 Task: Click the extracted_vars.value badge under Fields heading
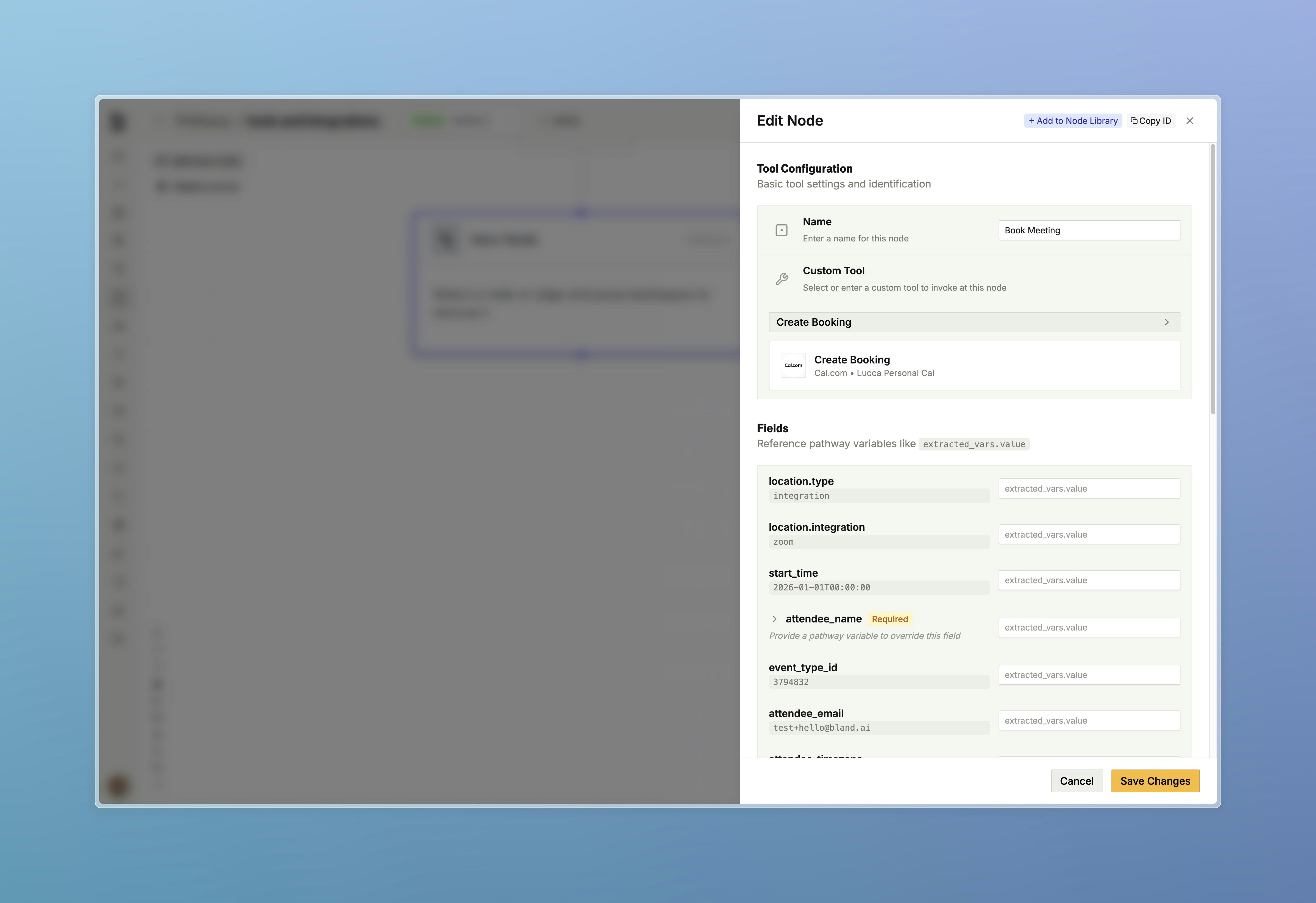pos(973,444)
